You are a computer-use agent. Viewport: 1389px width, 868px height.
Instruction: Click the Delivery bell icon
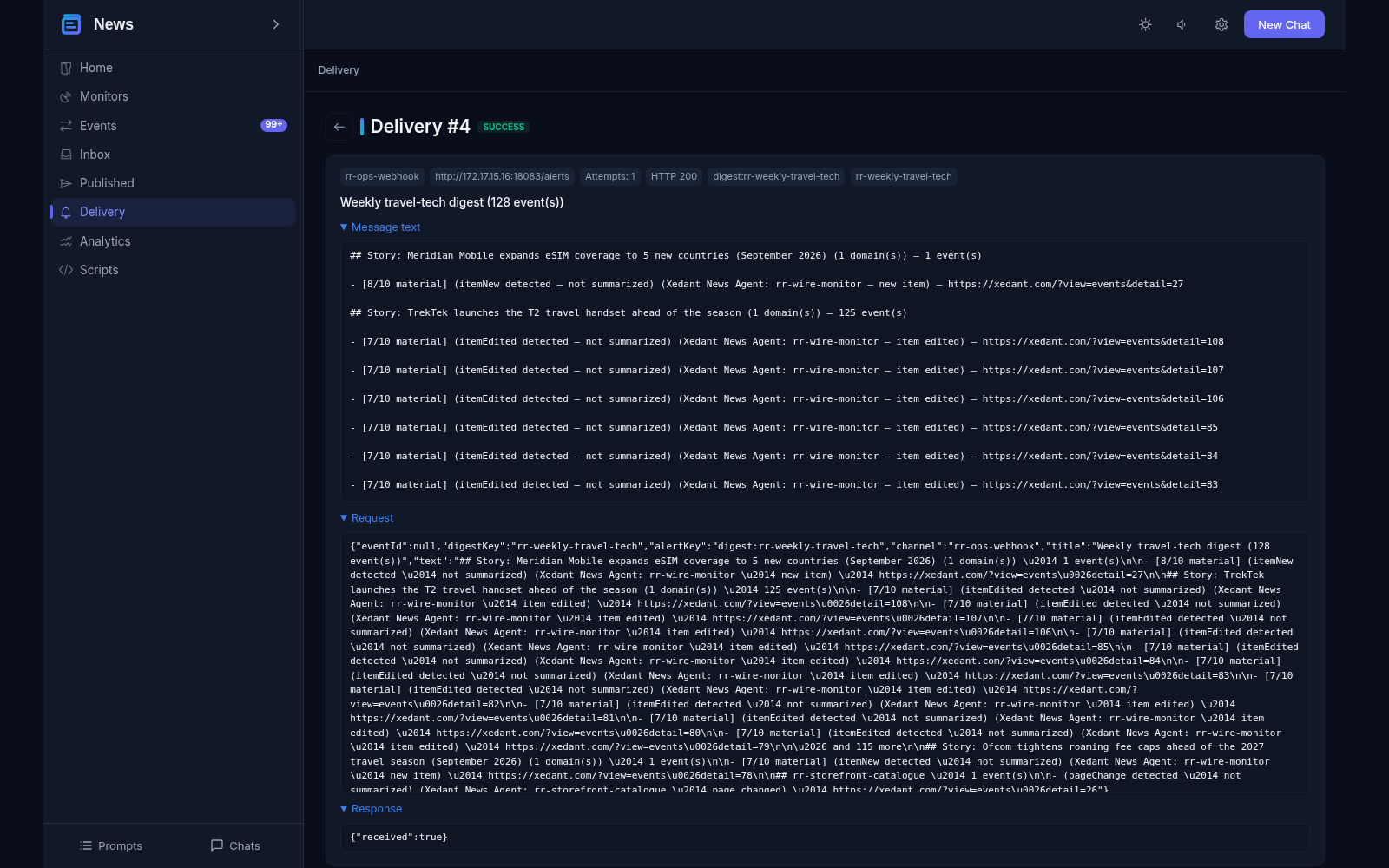[x=66, y=212]
